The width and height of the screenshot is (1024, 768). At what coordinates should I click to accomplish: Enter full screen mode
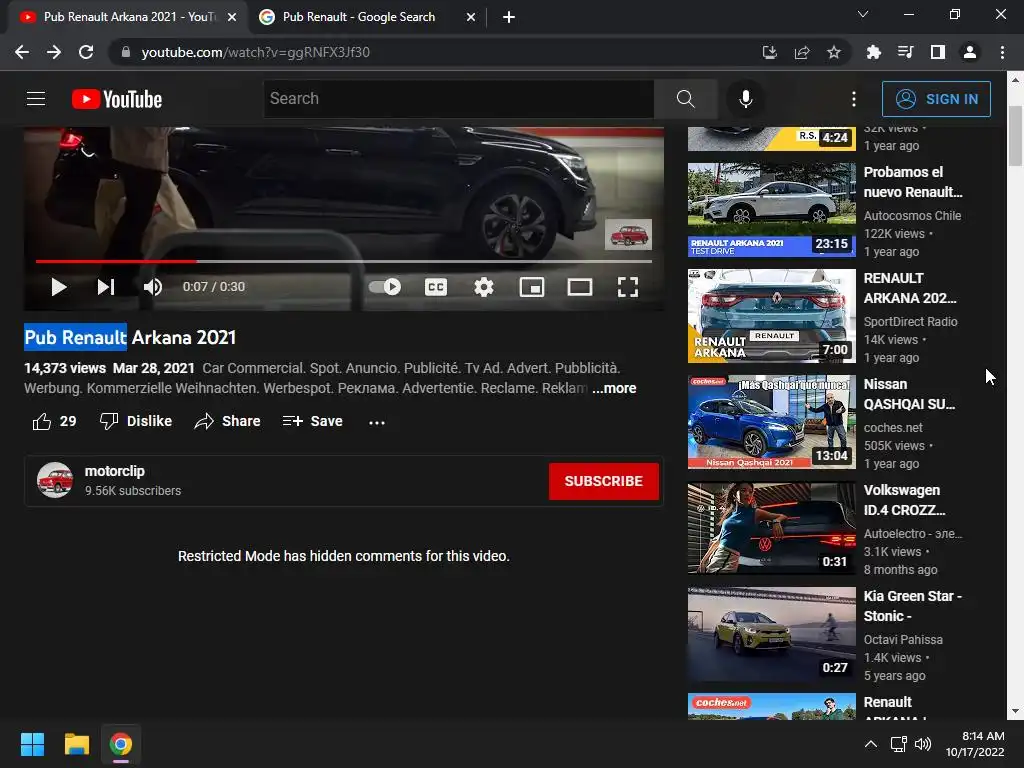(628, 287)
